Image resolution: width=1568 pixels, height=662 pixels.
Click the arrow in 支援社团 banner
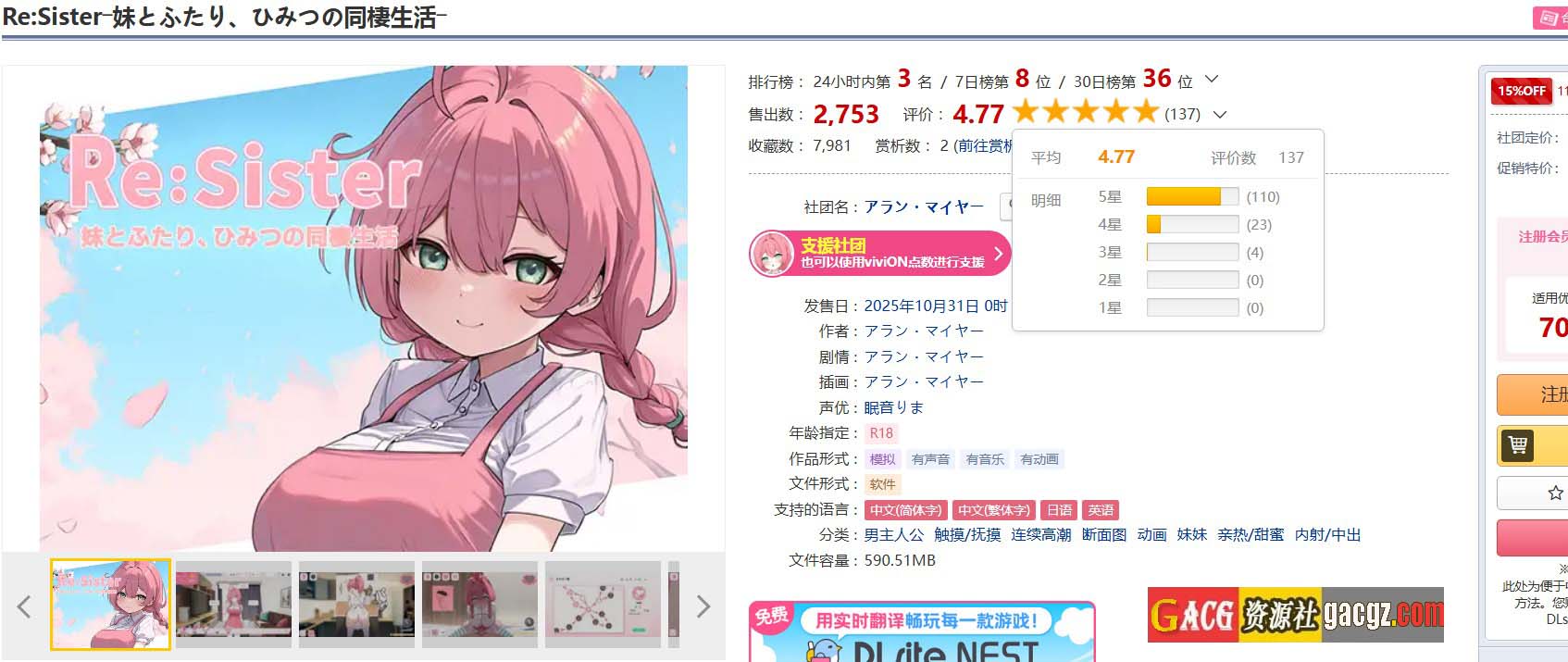coord(998,253)
